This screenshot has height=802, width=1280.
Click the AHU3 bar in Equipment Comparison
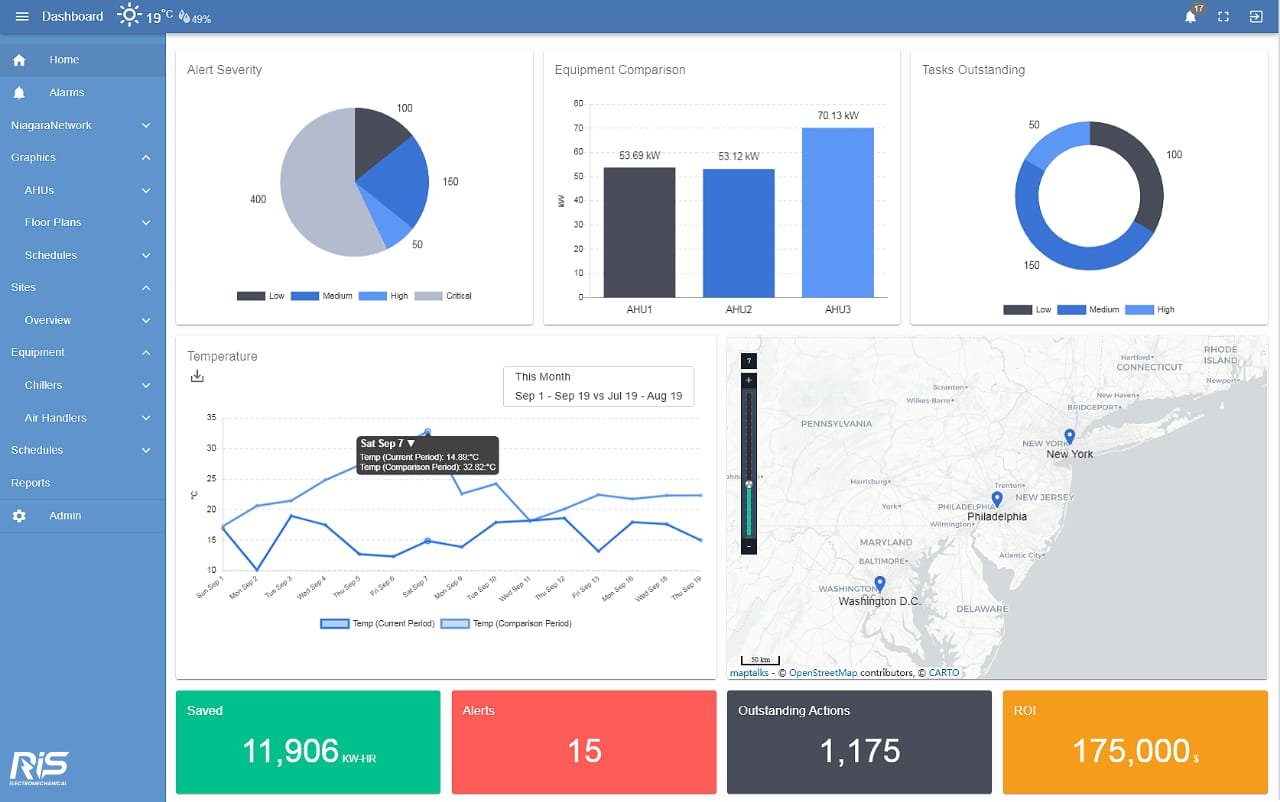point(837,212)
